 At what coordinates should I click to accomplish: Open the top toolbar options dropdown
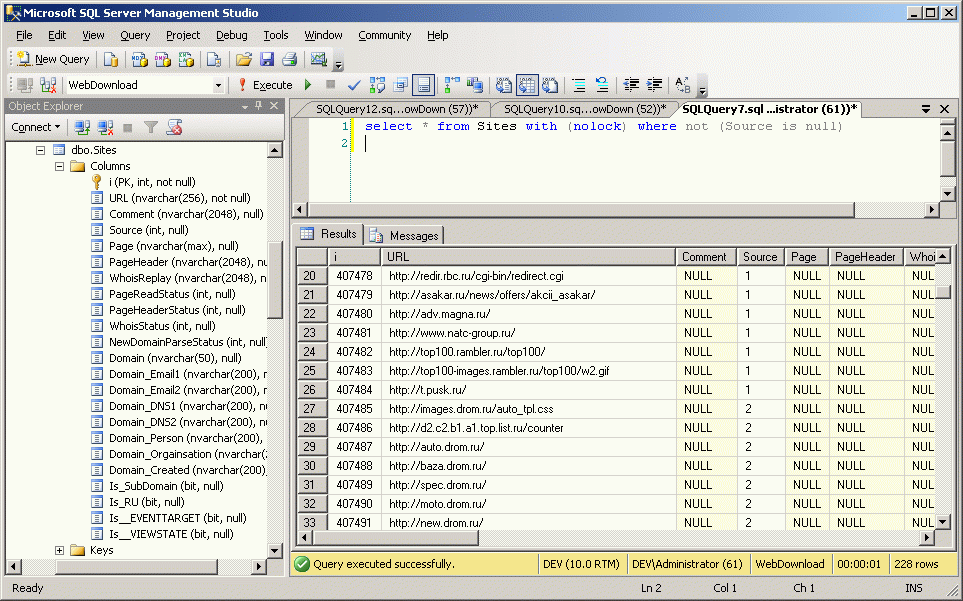(338, 62)
